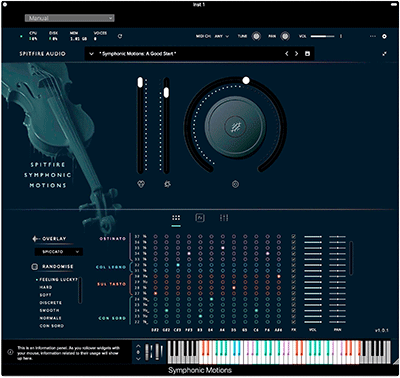Click the octave up arrow beside keyboard
The width and height of the screenshot is (400, 378).
click(x=138, y=345)
